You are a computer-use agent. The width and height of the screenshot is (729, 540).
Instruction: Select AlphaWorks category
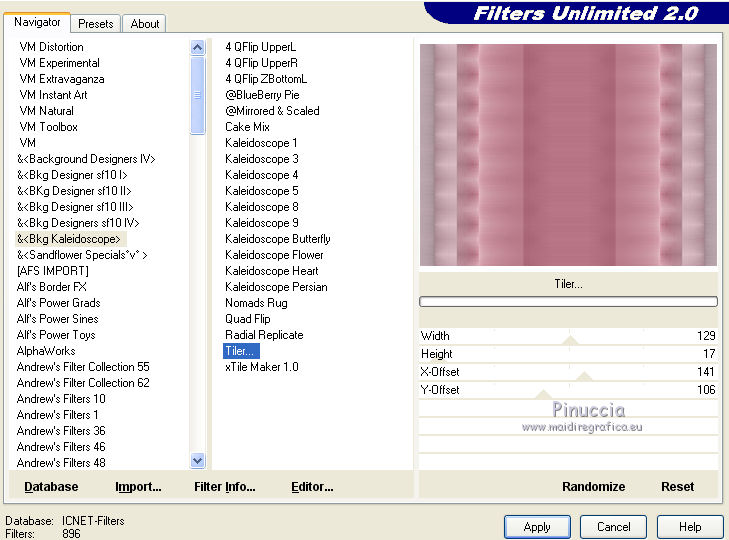point(46,351)
